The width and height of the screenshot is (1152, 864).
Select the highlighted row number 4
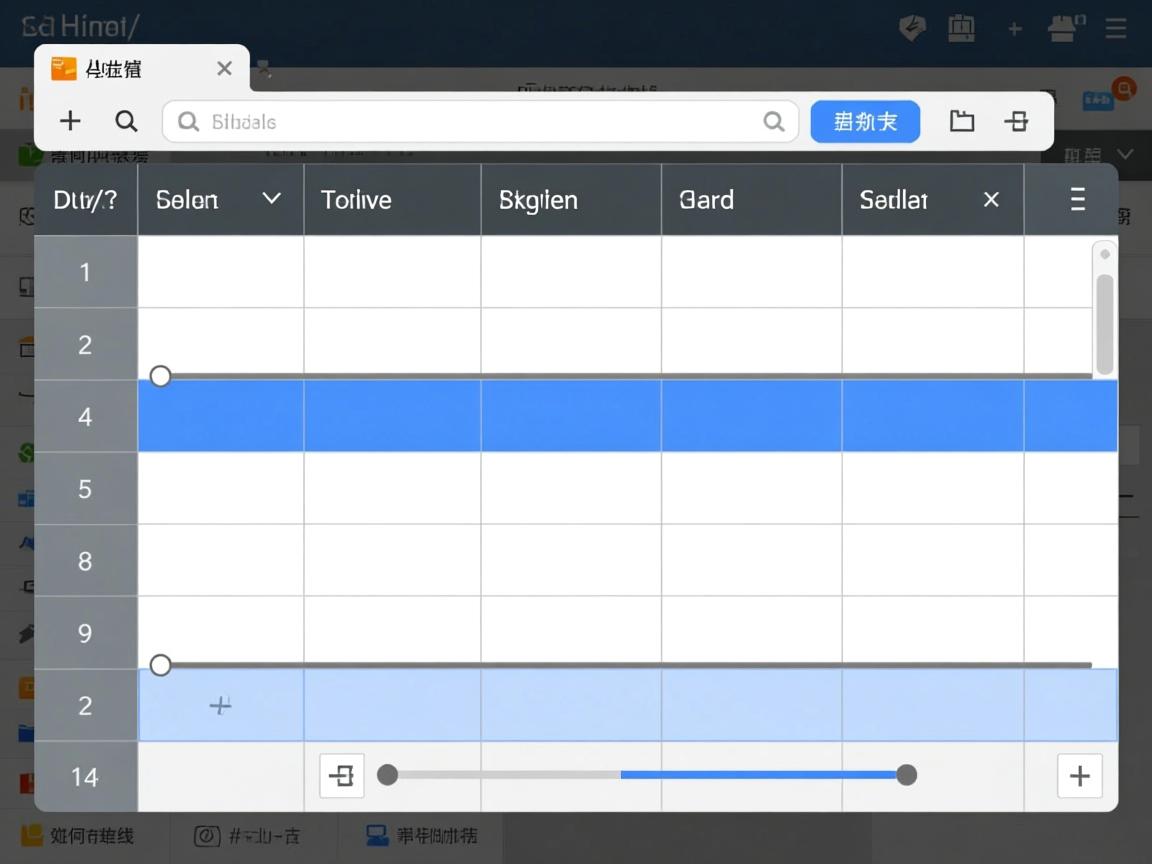85,416
